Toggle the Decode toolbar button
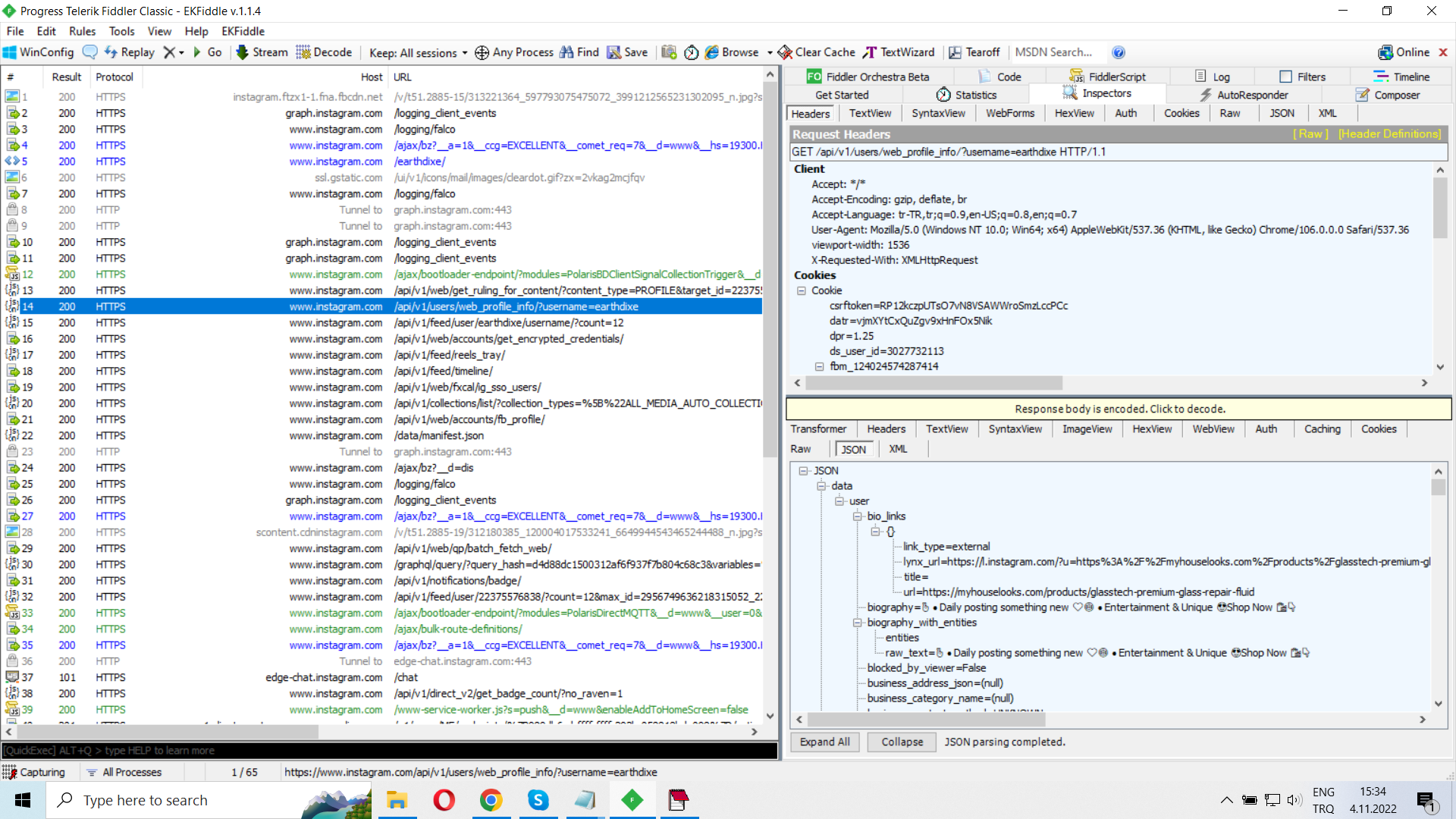 tap(325, 52)
